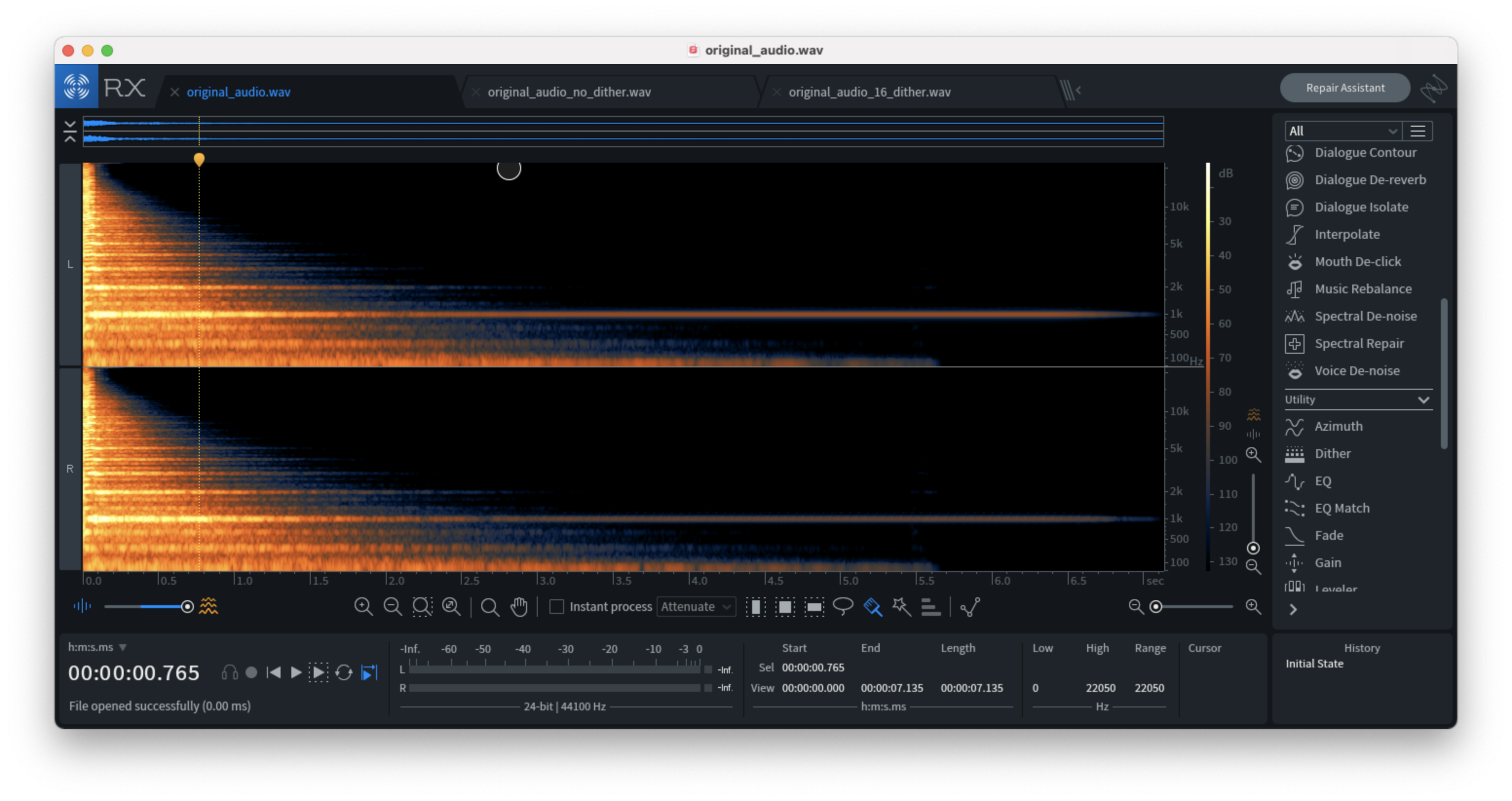Viewport: 1512px width, 801px height.
Task: Play the selection only
Action: coord(318,673)
